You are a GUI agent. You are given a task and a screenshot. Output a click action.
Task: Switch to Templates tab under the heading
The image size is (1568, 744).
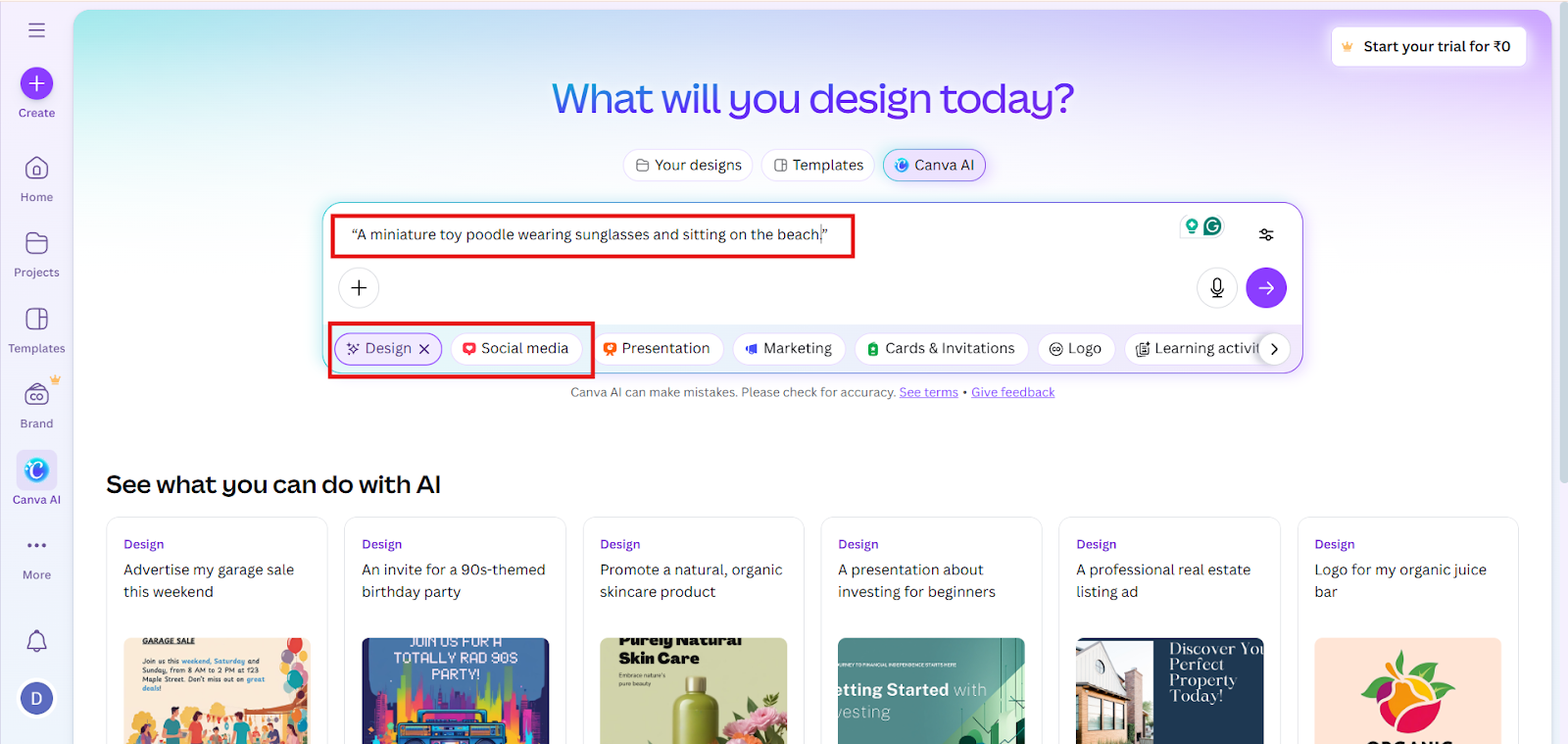818,165
